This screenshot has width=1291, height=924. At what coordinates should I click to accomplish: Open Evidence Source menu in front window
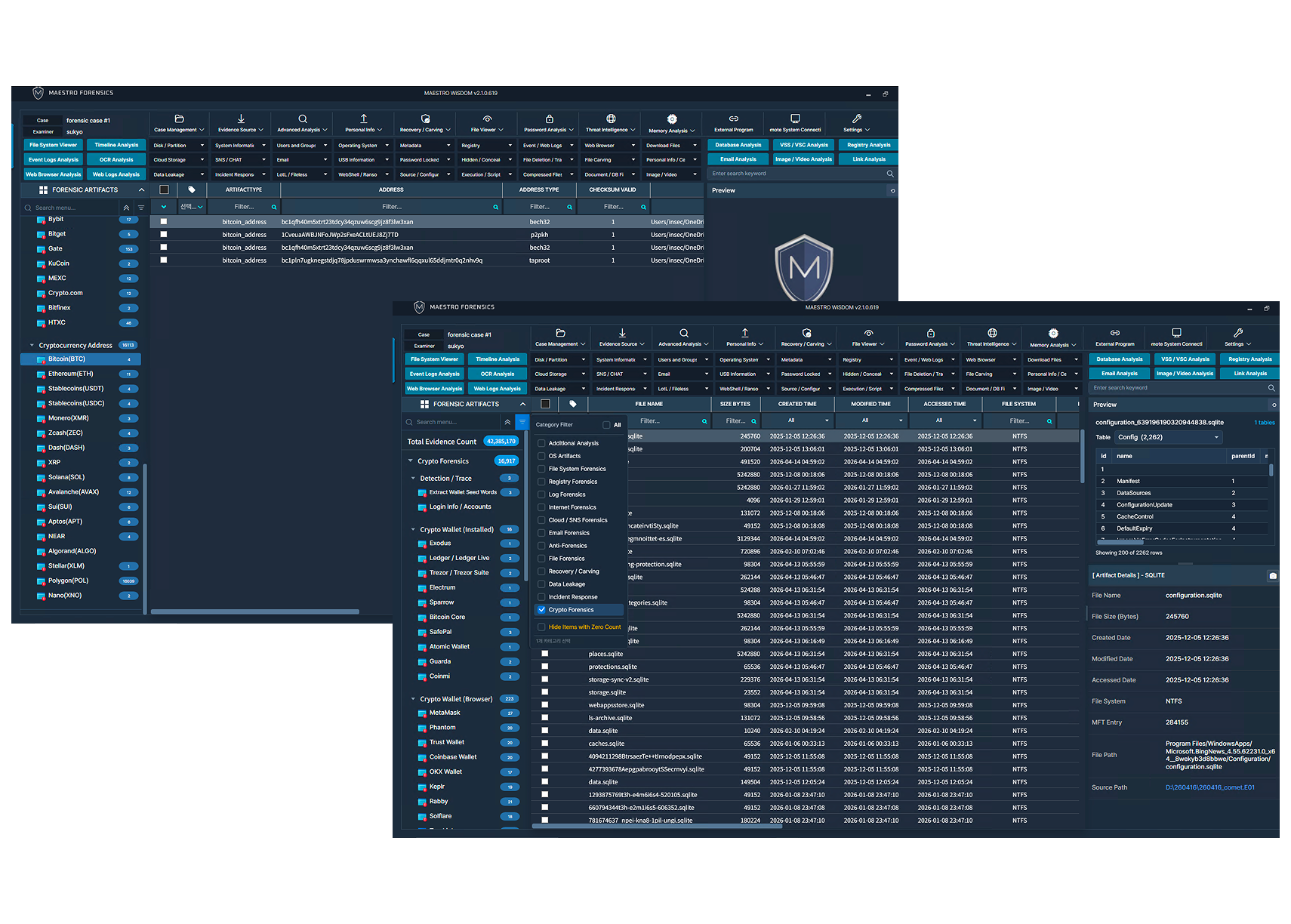click(622, 337)
